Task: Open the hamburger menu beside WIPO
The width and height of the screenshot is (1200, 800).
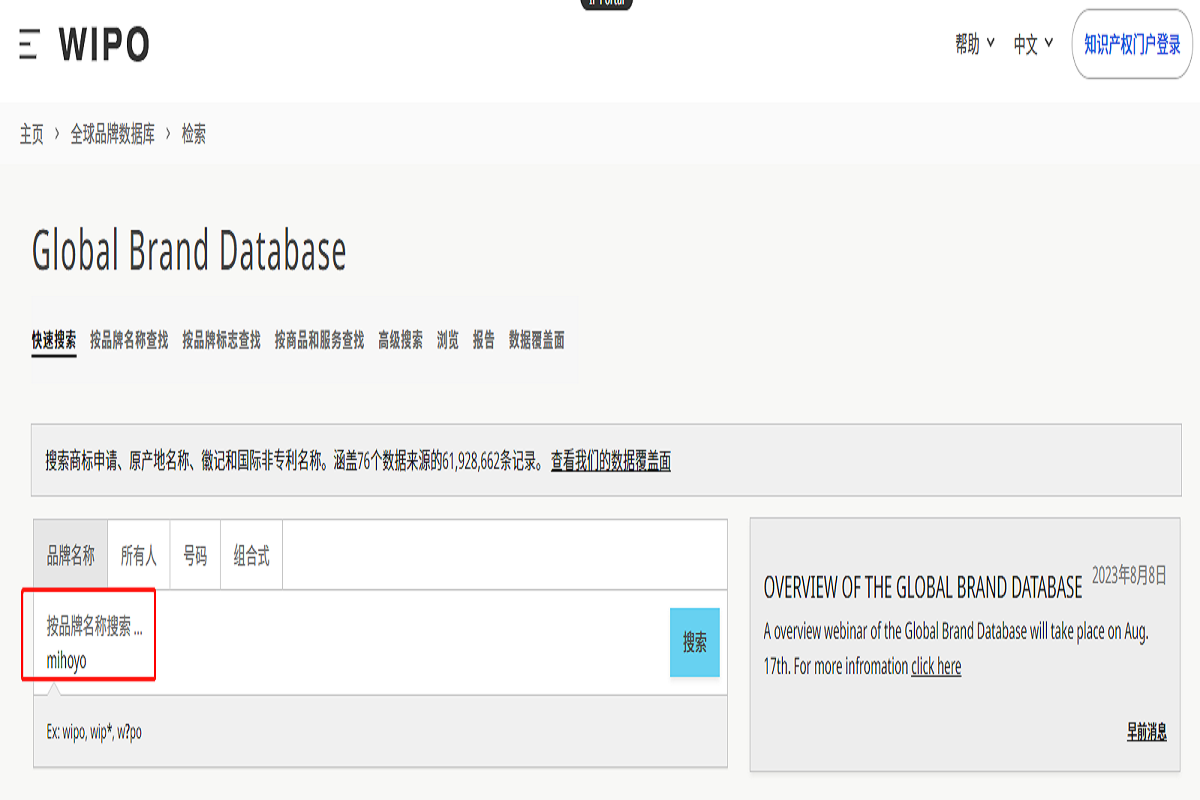Action: point(29,44)
